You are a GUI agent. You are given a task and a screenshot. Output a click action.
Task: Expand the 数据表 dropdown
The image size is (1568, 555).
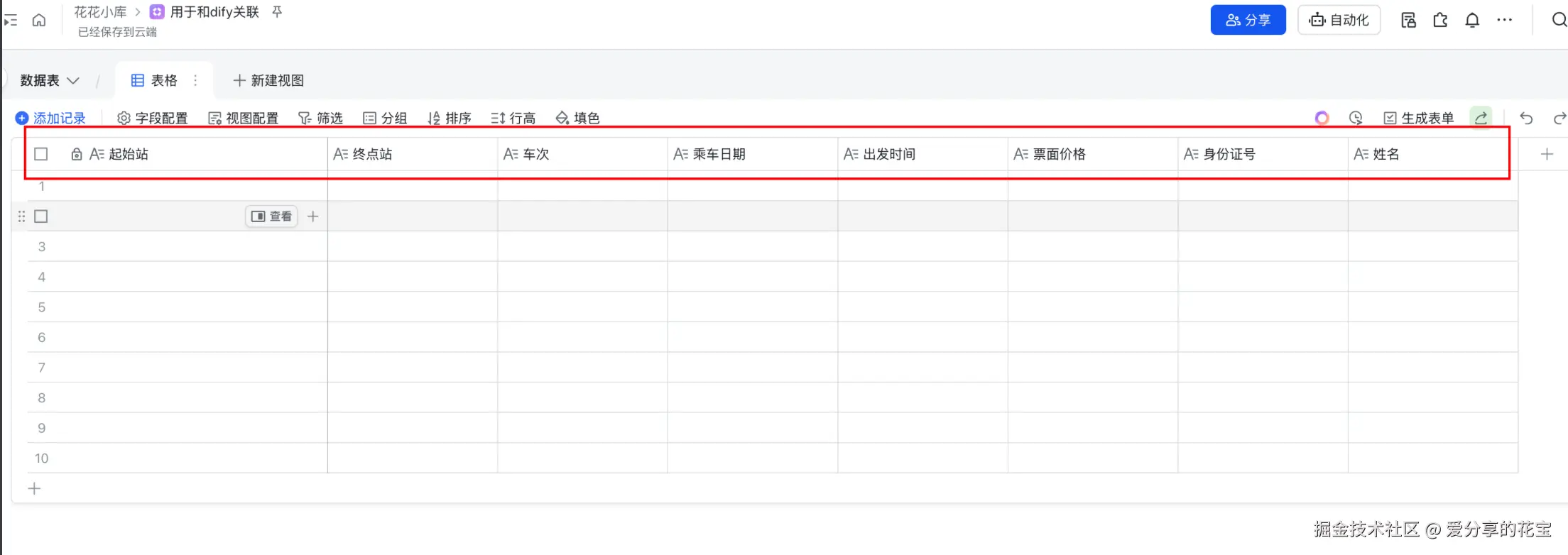[x=49, y=80]
